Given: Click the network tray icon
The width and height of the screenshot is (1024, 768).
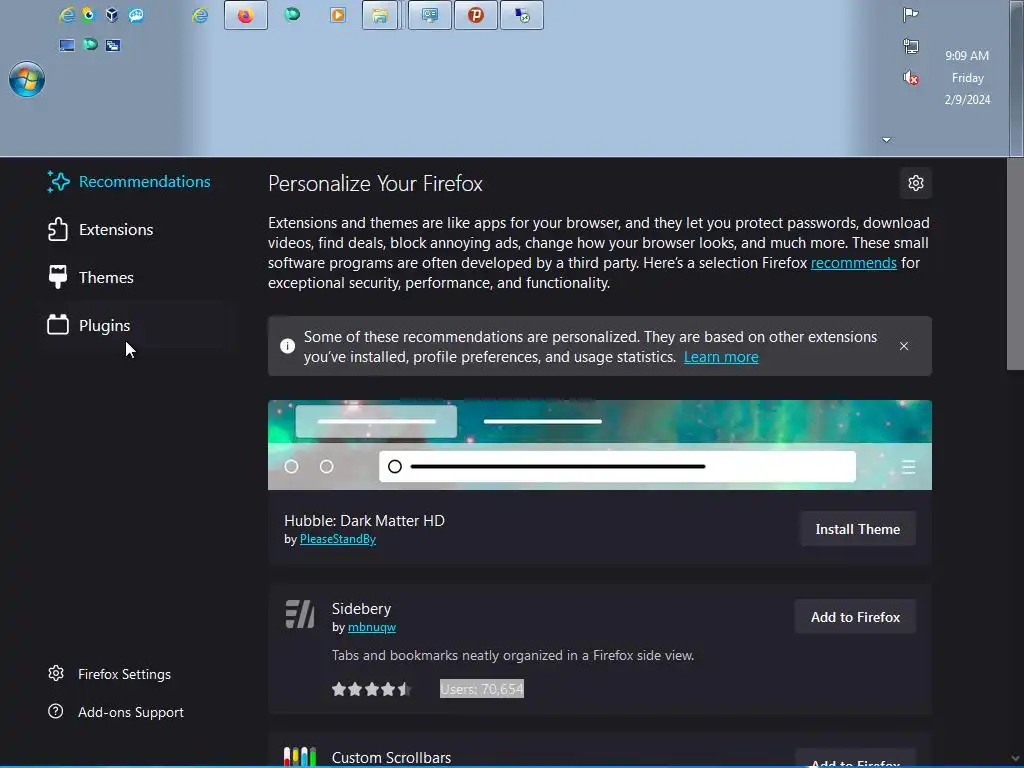Looking at the screenshot, I should point(910,46).
